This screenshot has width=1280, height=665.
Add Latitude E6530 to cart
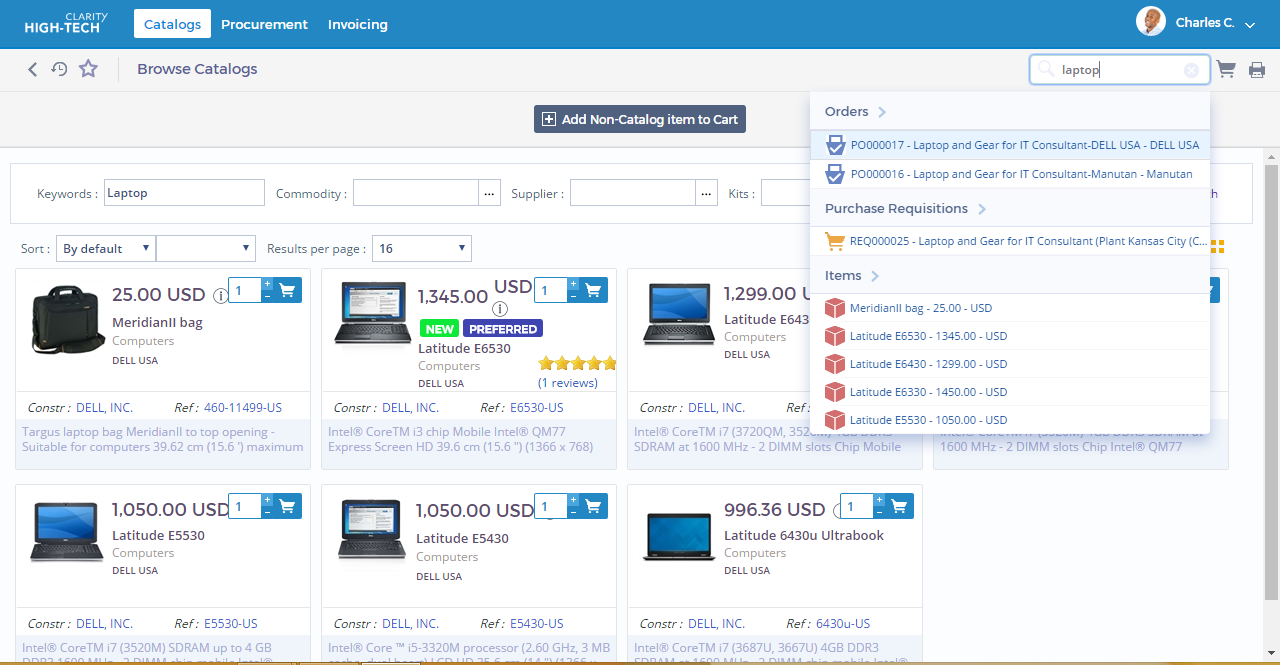click(x=594, y=290)
